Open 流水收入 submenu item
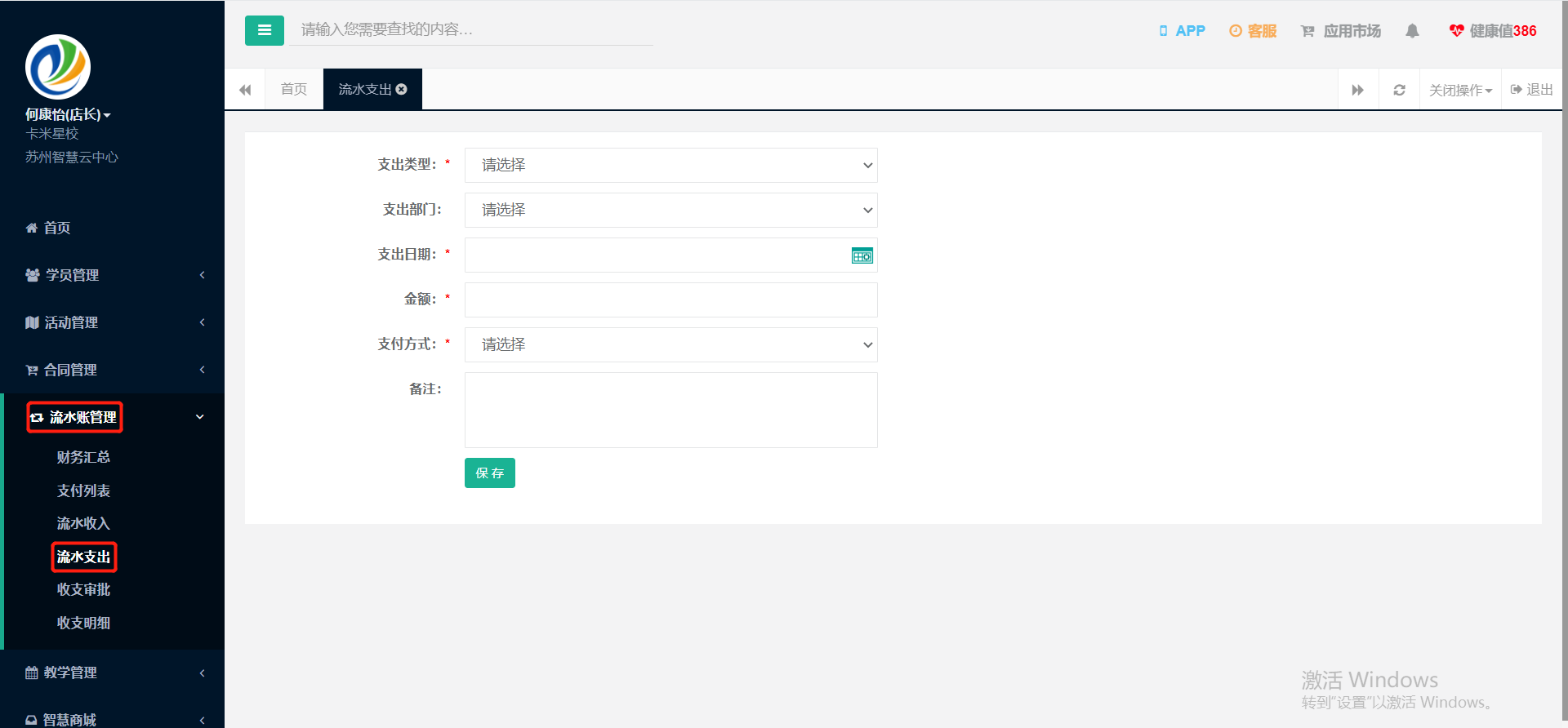 [x=83, y=523]
